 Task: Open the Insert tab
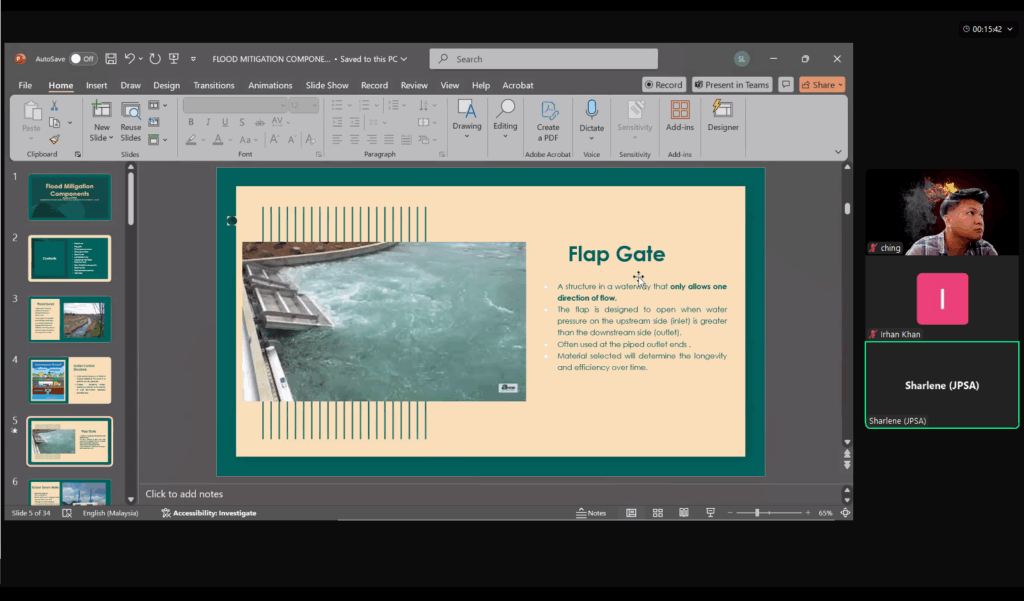point(96,86)
